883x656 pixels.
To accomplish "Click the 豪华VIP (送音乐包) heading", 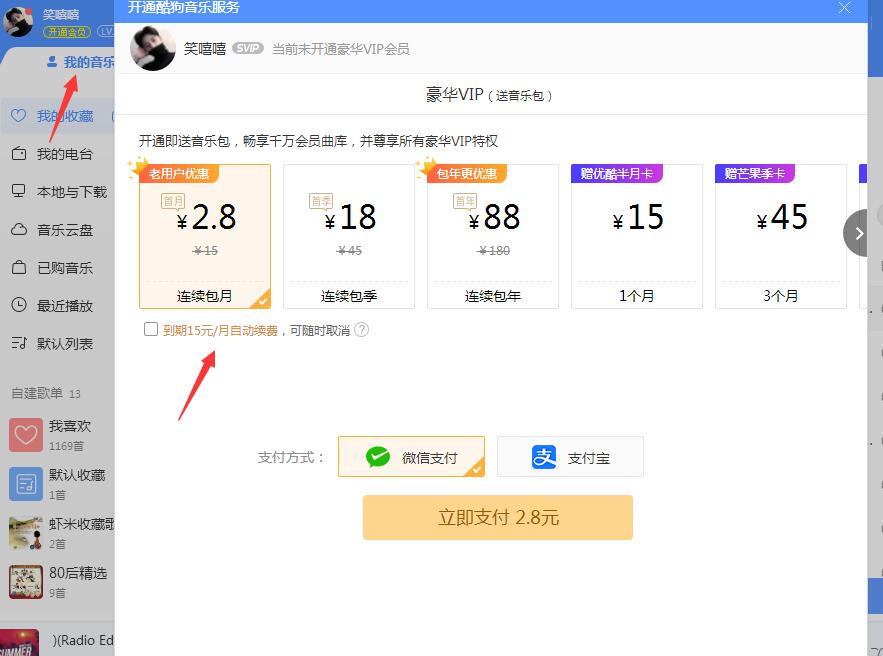I will 489,95.
